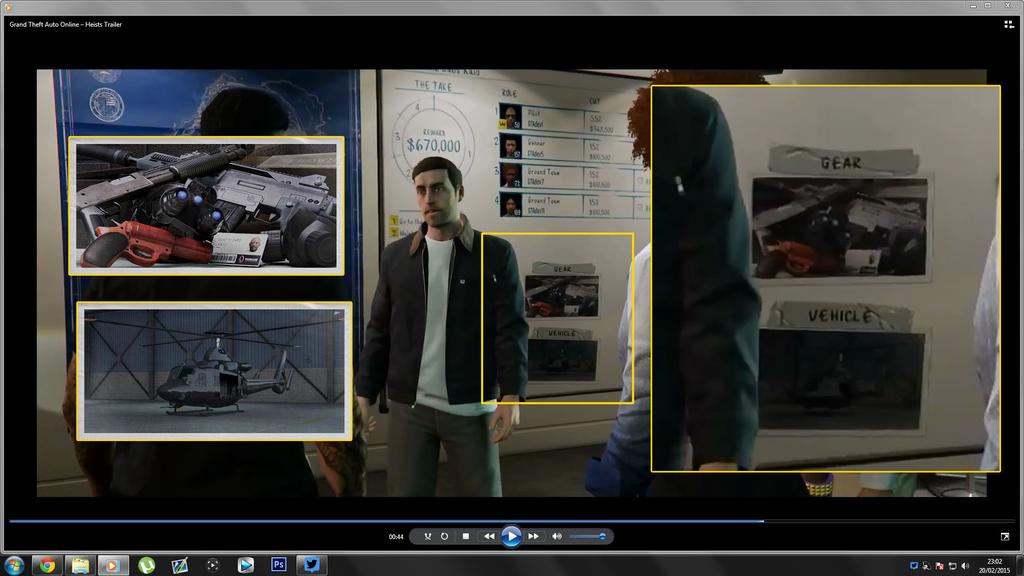Open the pencil-and-square app on the taskbar
Screen dimensions: 1024x576
coord(180,565)
